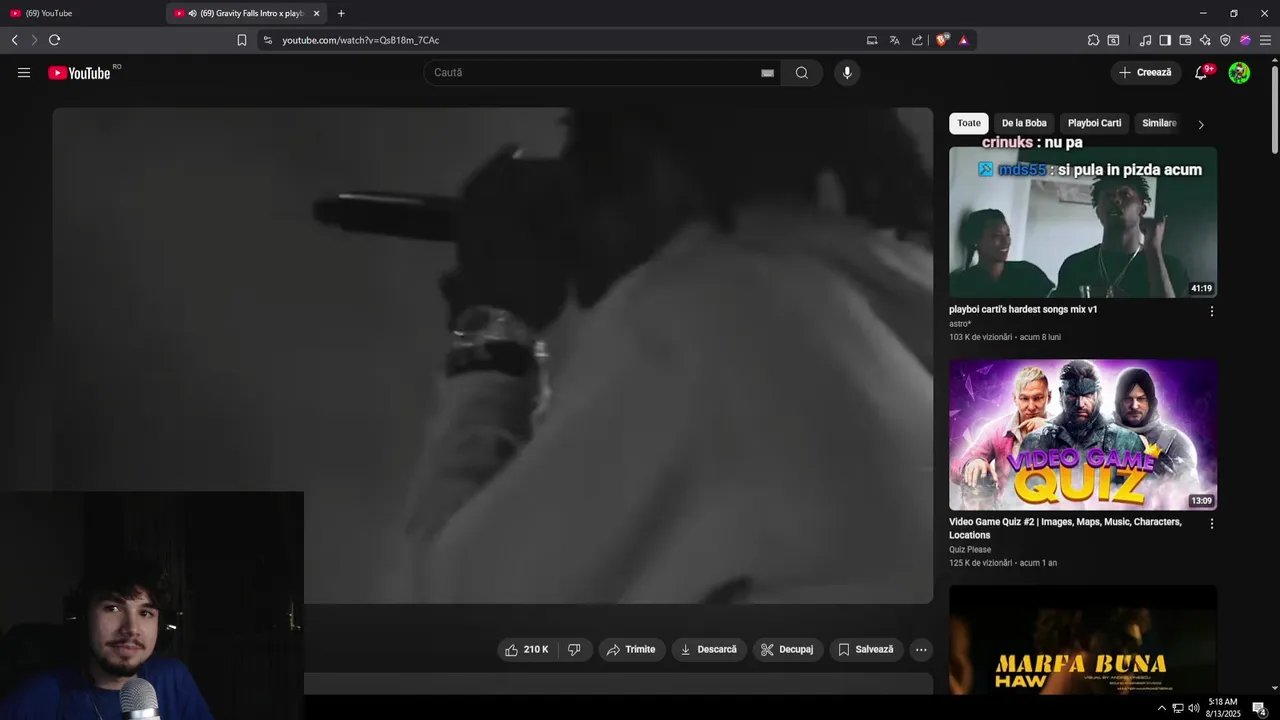Click the Salvează save button

pyautogui.click(x=866, y=650)
